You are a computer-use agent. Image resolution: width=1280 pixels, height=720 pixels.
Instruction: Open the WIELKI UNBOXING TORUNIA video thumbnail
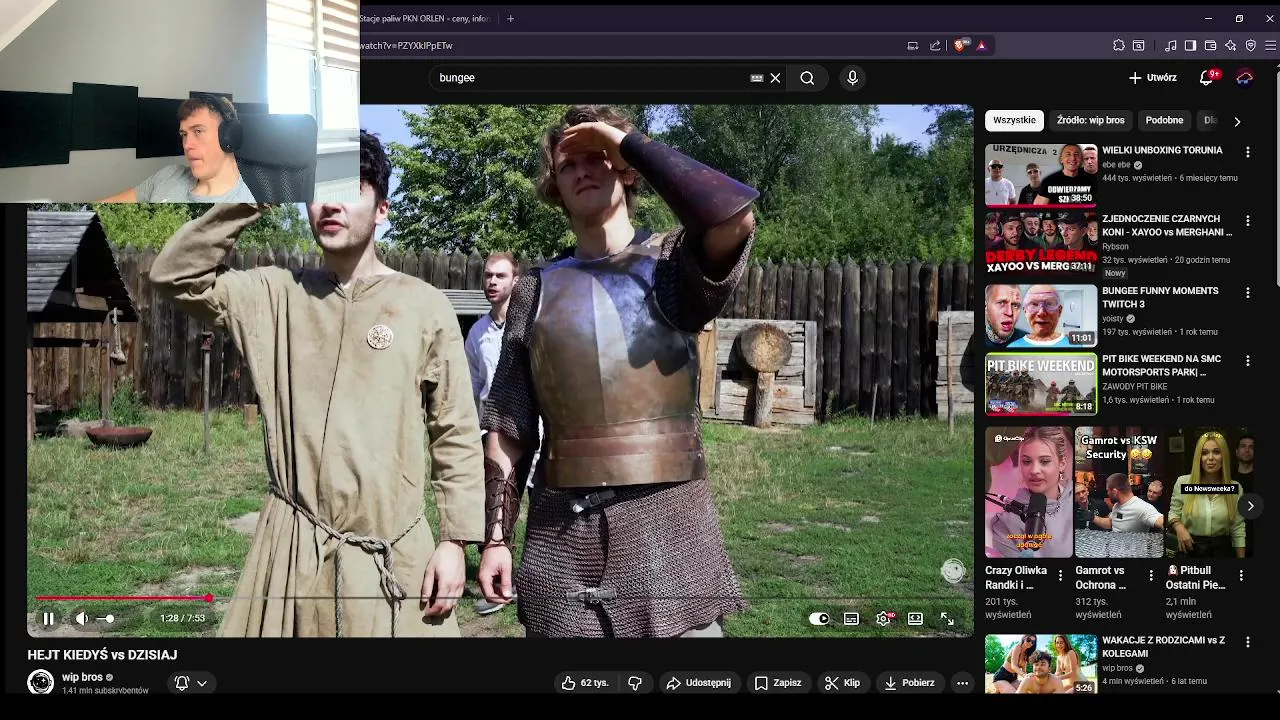pos(1041,175)
